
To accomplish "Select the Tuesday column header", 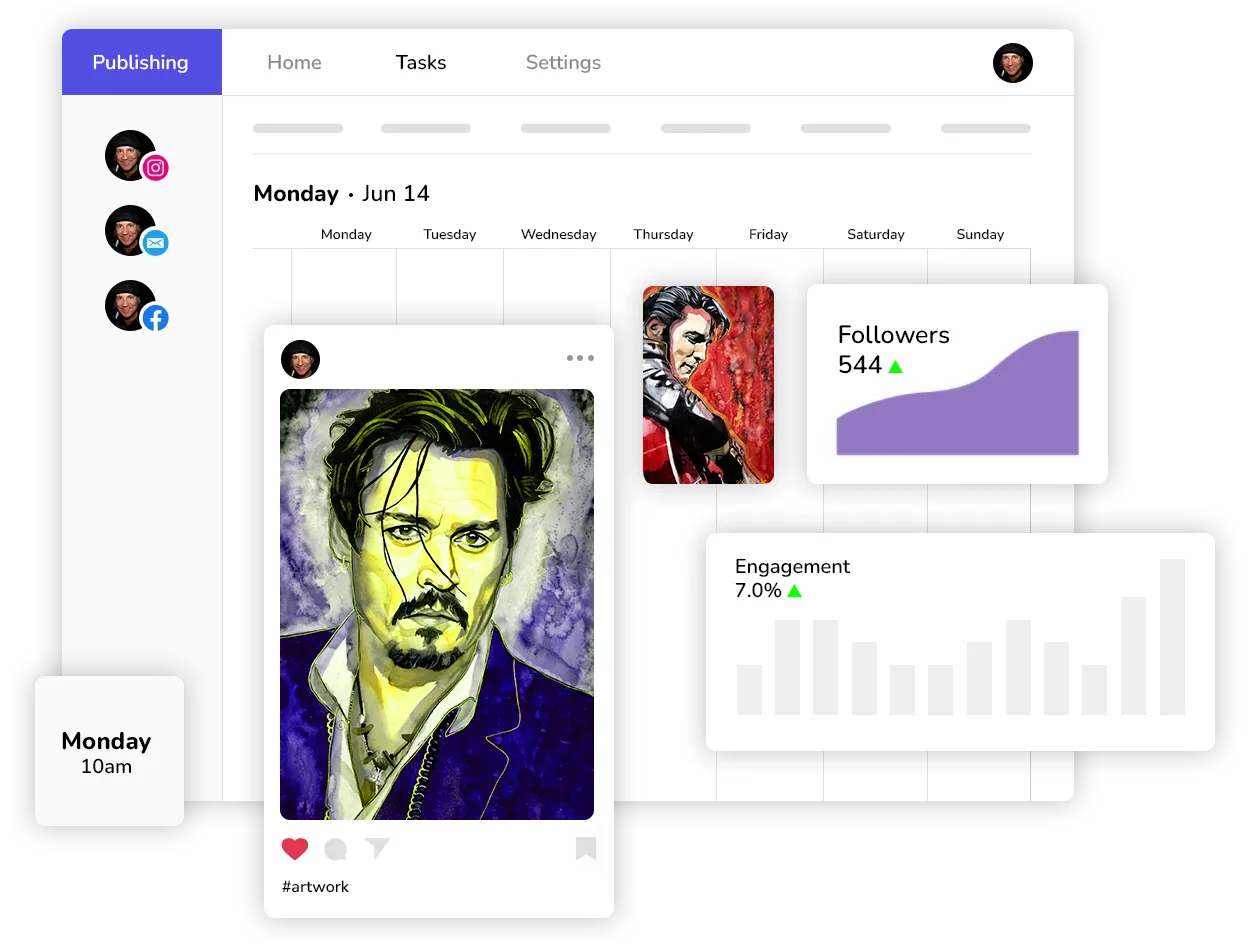I will 450,234.
